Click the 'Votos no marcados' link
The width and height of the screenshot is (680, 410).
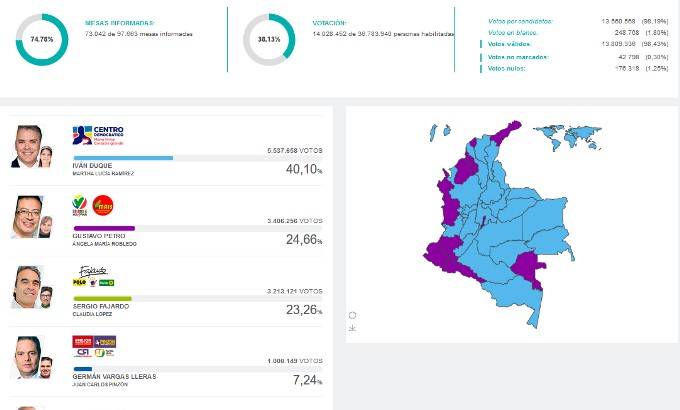pyautogui.click(x=514, y=57)
